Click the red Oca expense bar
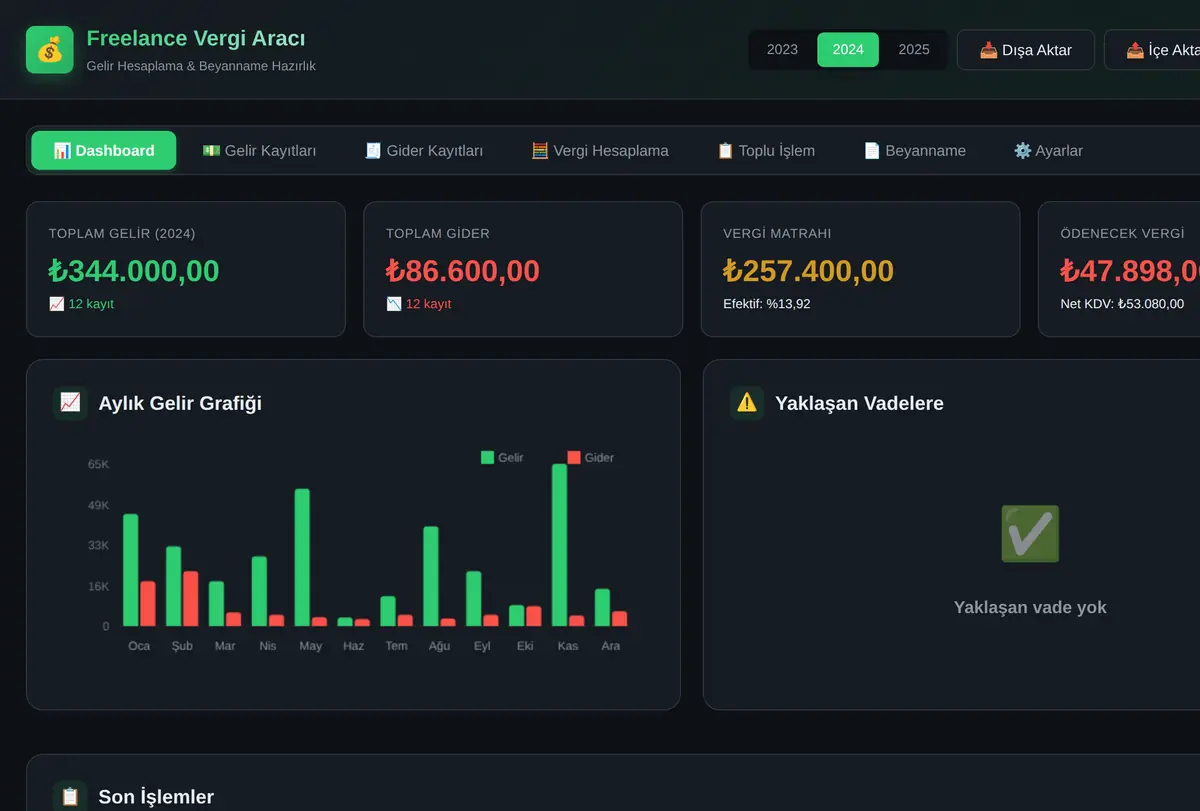The width and height of the screenshot is (1200, 811). point(148,604)
